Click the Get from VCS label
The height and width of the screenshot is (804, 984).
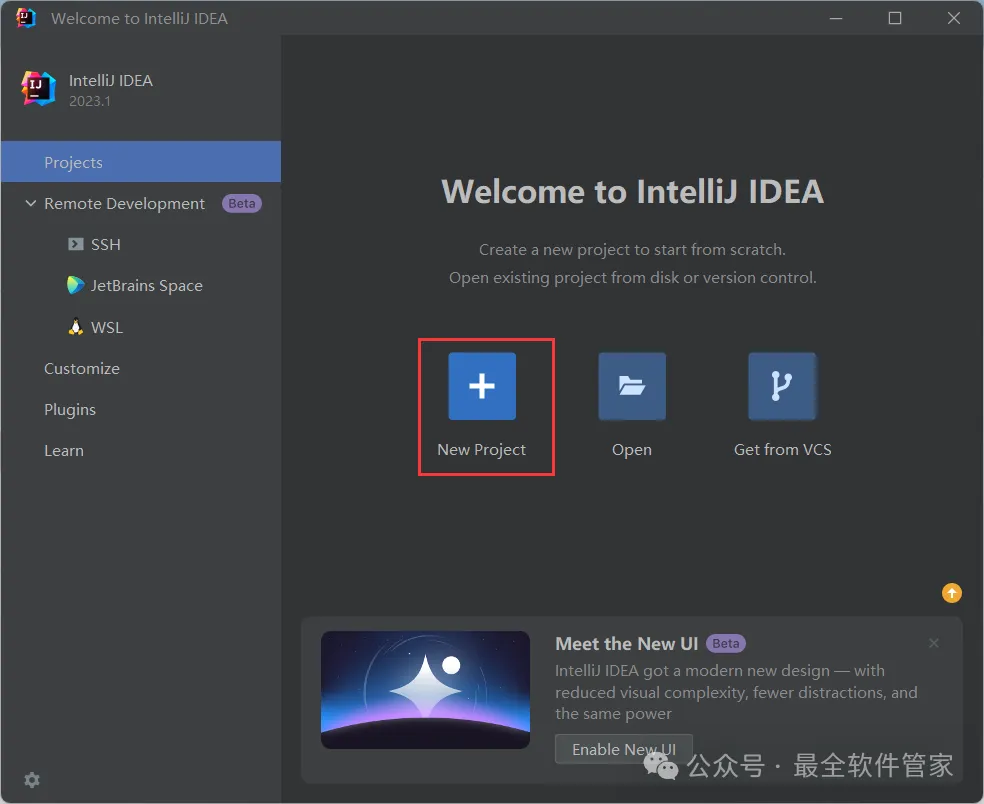pyautogui.click(x=783, y=449)
